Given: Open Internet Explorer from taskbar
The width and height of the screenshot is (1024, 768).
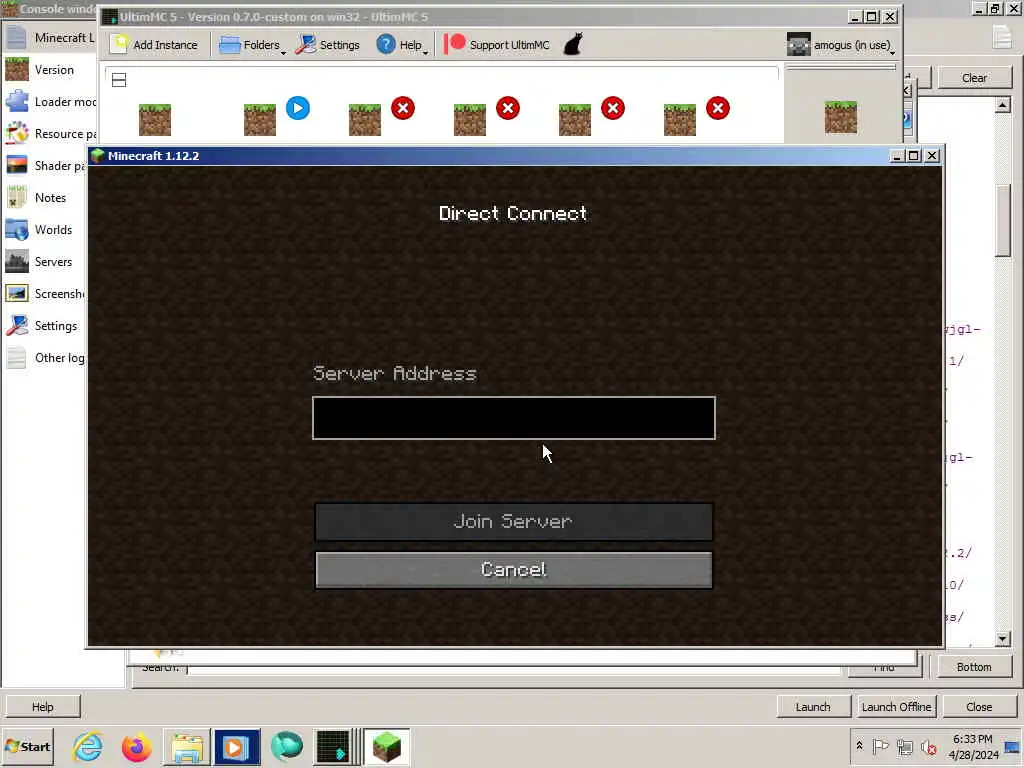Looking at the screenshot, I should (x=88, y=746).
